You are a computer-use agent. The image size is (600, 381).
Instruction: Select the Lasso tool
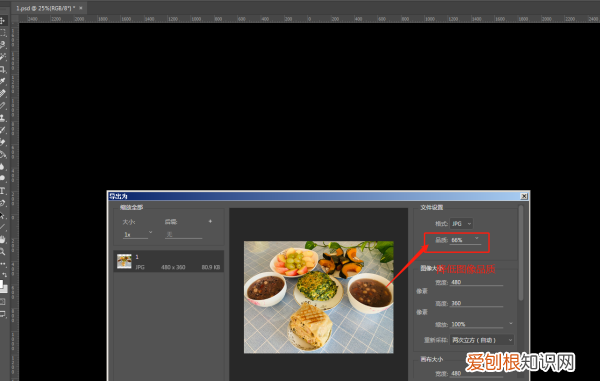pos(3,44)
